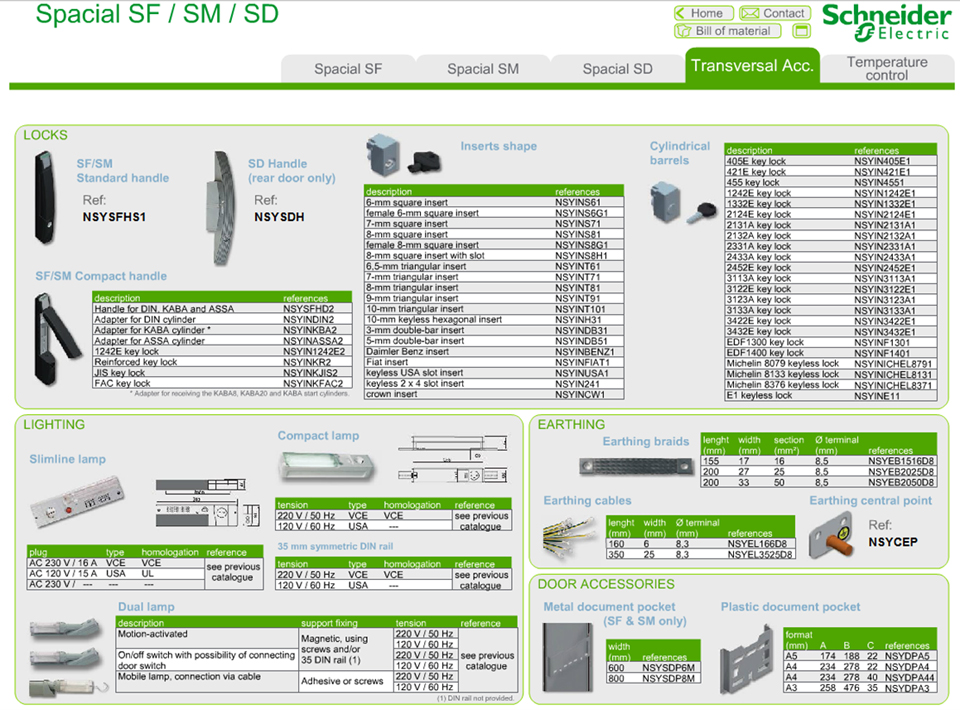The image size is (960, 710).
Task: Click the SD Handle product image
Action: [223, 208]
